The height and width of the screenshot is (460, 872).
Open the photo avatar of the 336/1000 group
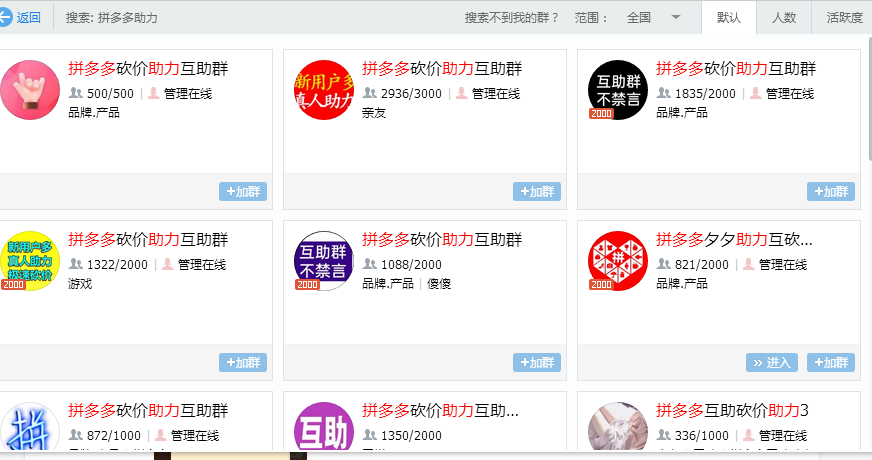(x=618, y=426)
